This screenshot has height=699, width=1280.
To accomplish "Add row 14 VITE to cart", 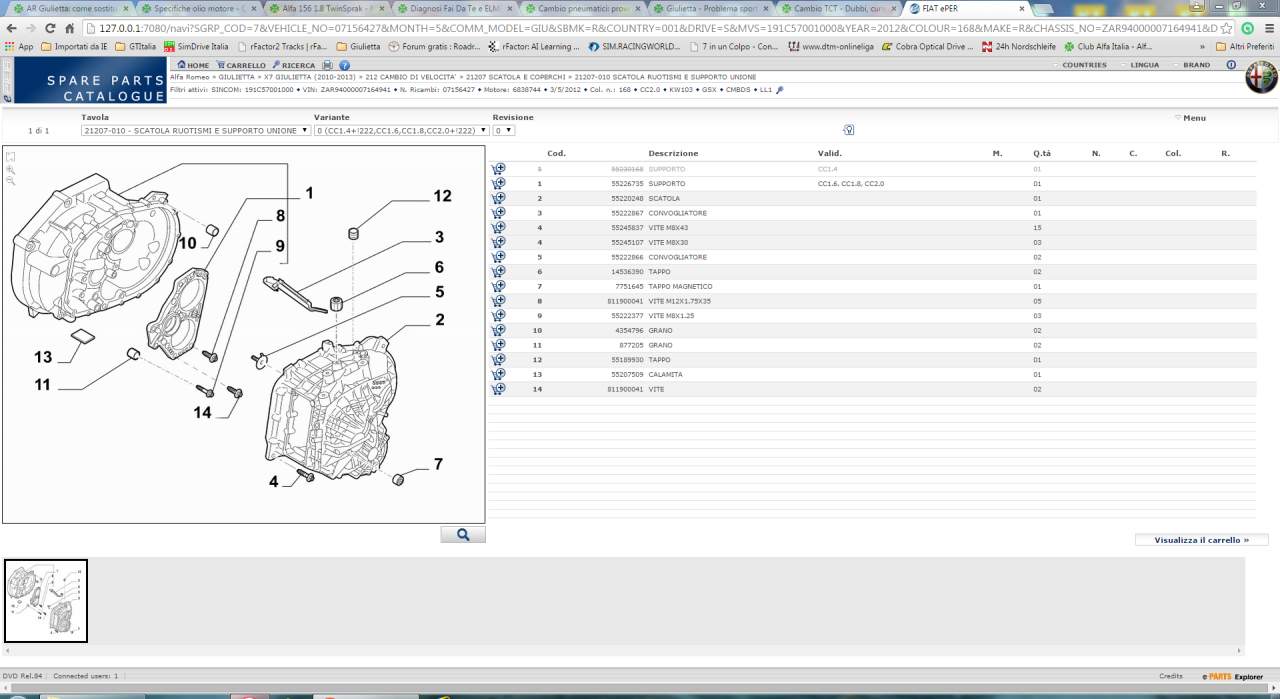I will (498, 389).
